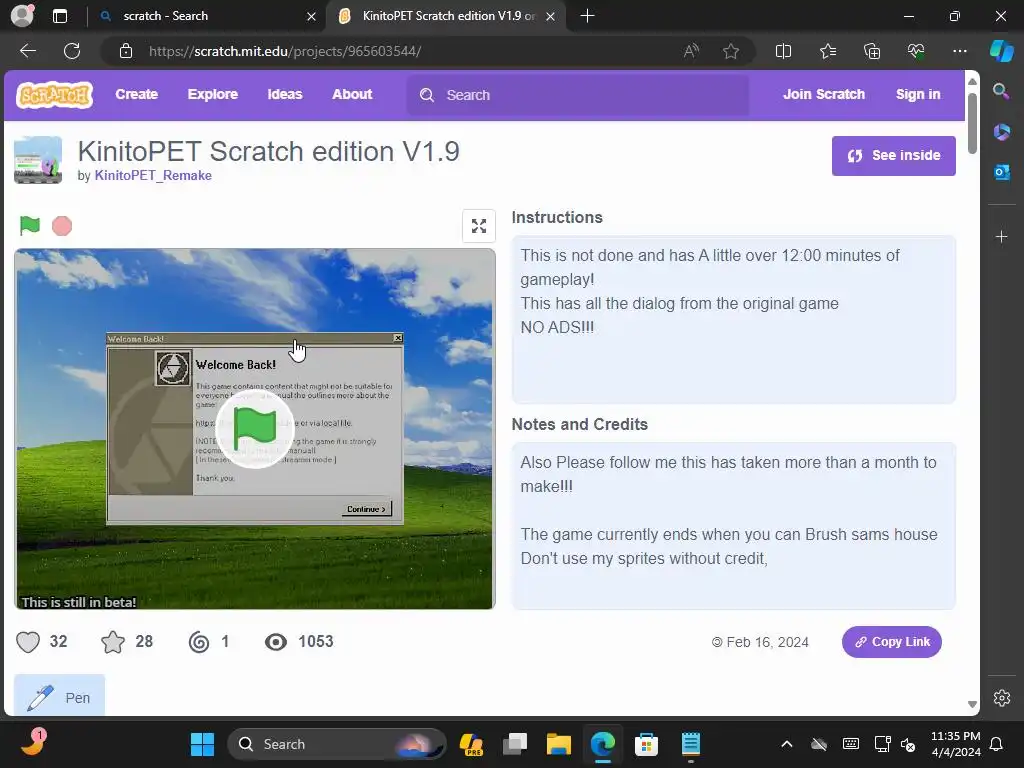Image resolution: width=1024 pixels, height=768 pixels.
Task: Open a new browser tab
Action: click(587, 16)
